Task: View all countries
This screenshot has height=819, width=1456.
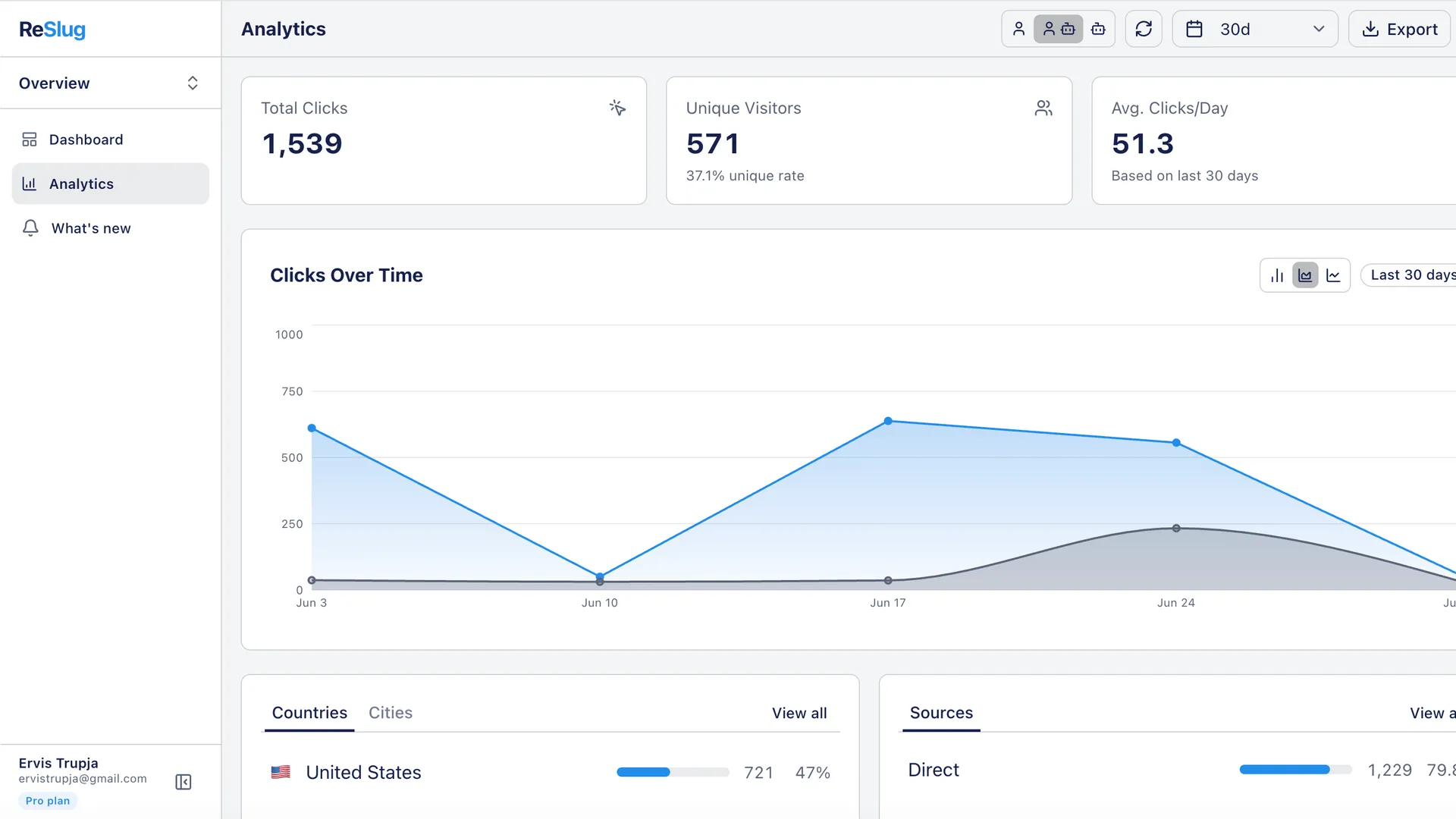Action: (799, 713)
